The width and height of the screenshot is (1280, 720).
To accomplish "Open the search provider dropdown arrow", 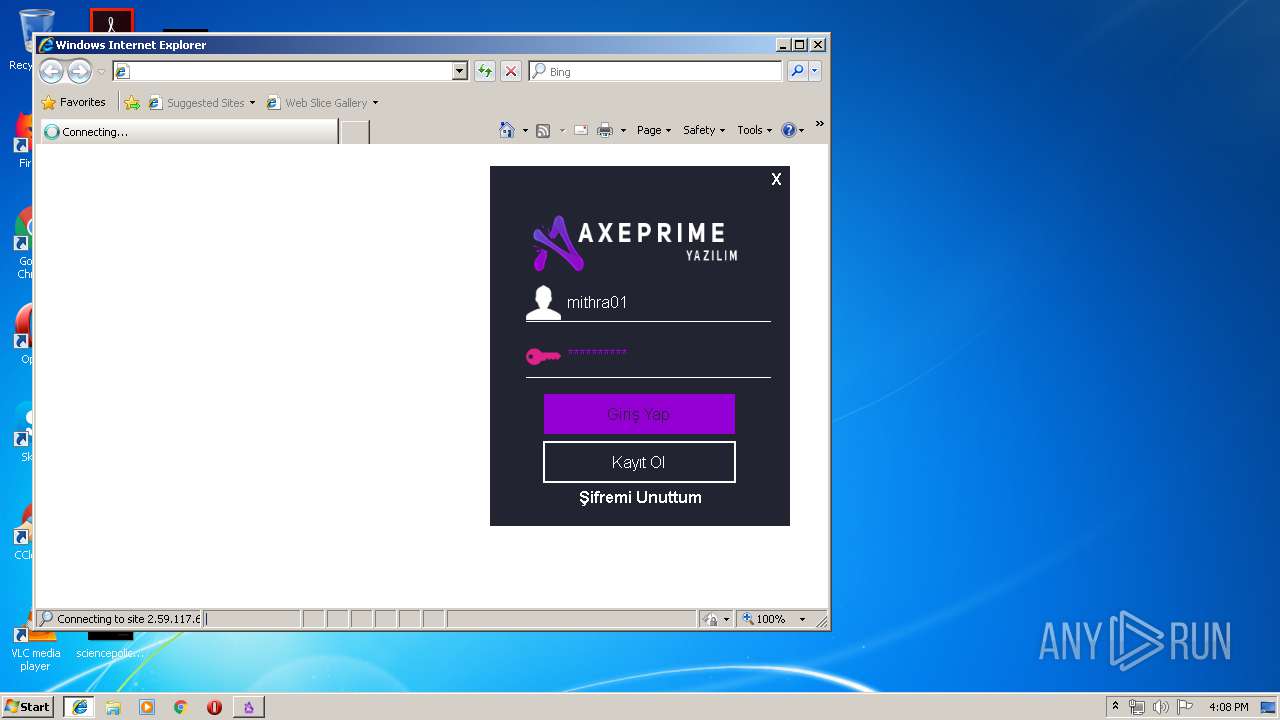I will 815,71.
